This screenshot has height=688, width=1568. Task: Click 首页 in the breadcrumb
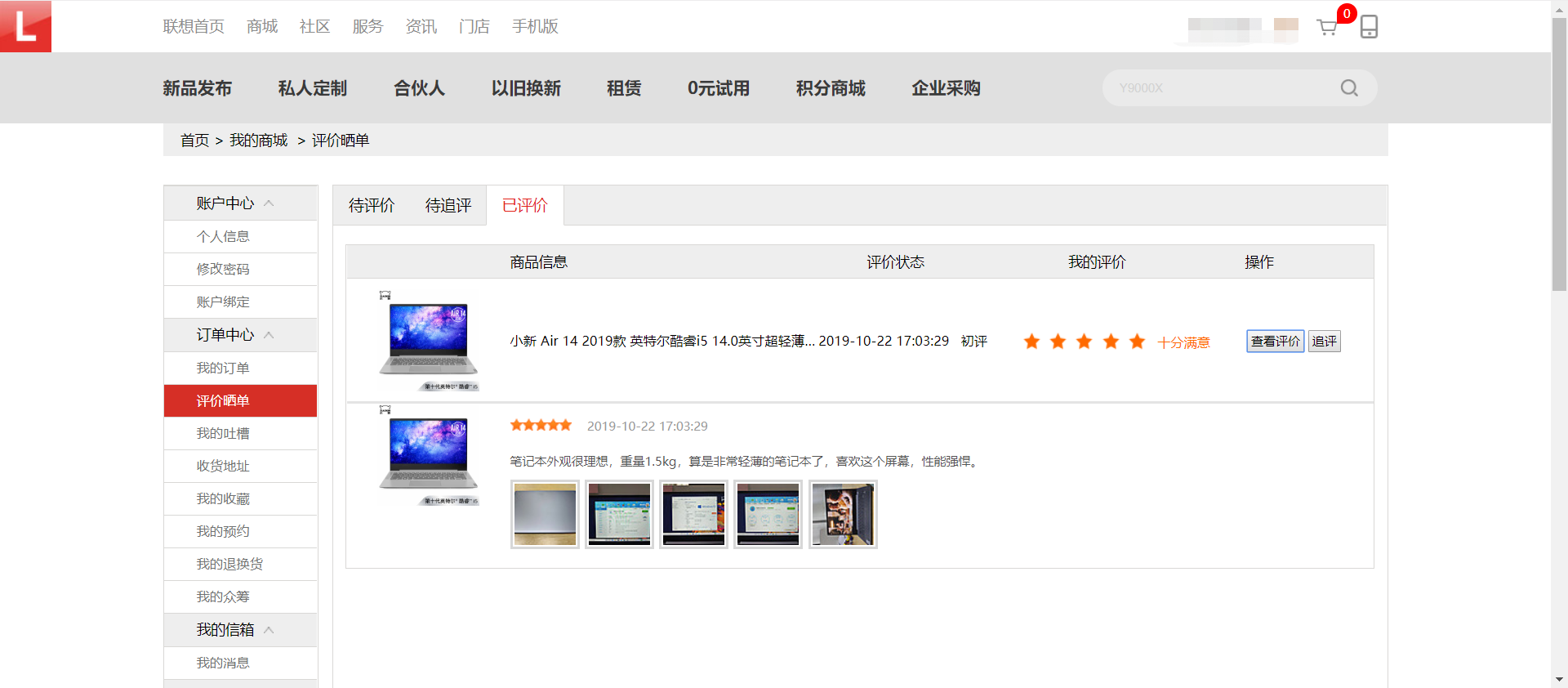(194, 141)
